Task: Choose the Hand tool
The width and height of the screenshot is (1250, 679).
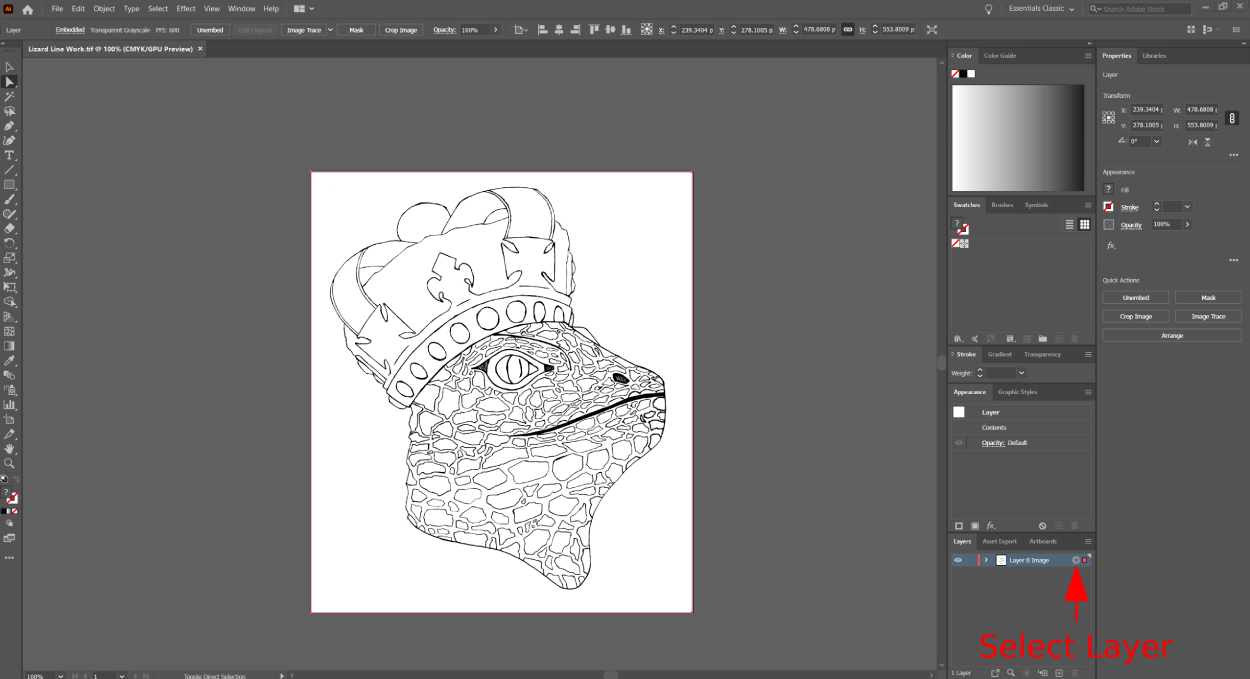Action: 10,449
